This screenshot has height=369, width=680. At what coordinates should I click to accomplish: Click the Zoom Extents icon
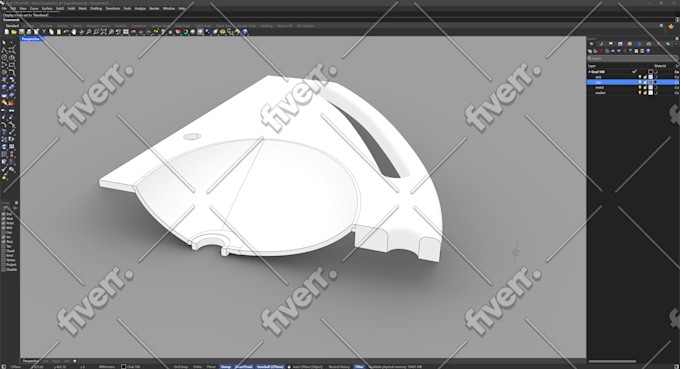(104, 32)
